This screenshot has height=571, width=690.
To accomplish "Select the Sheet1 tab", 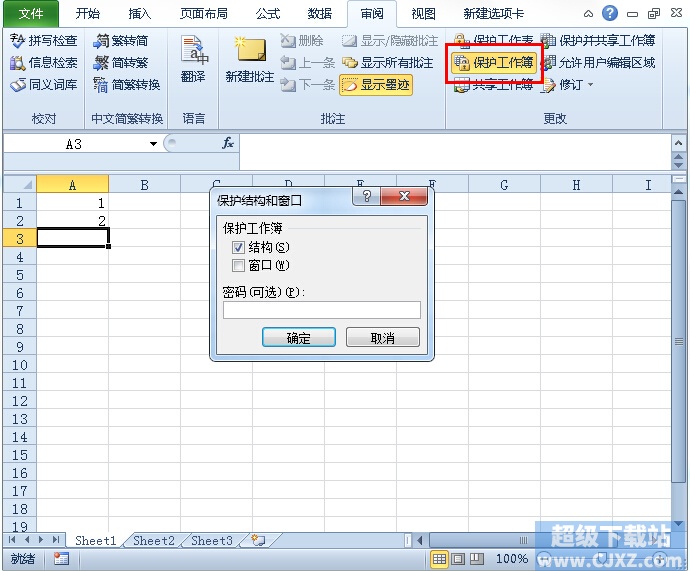I will tap(95, 540).
